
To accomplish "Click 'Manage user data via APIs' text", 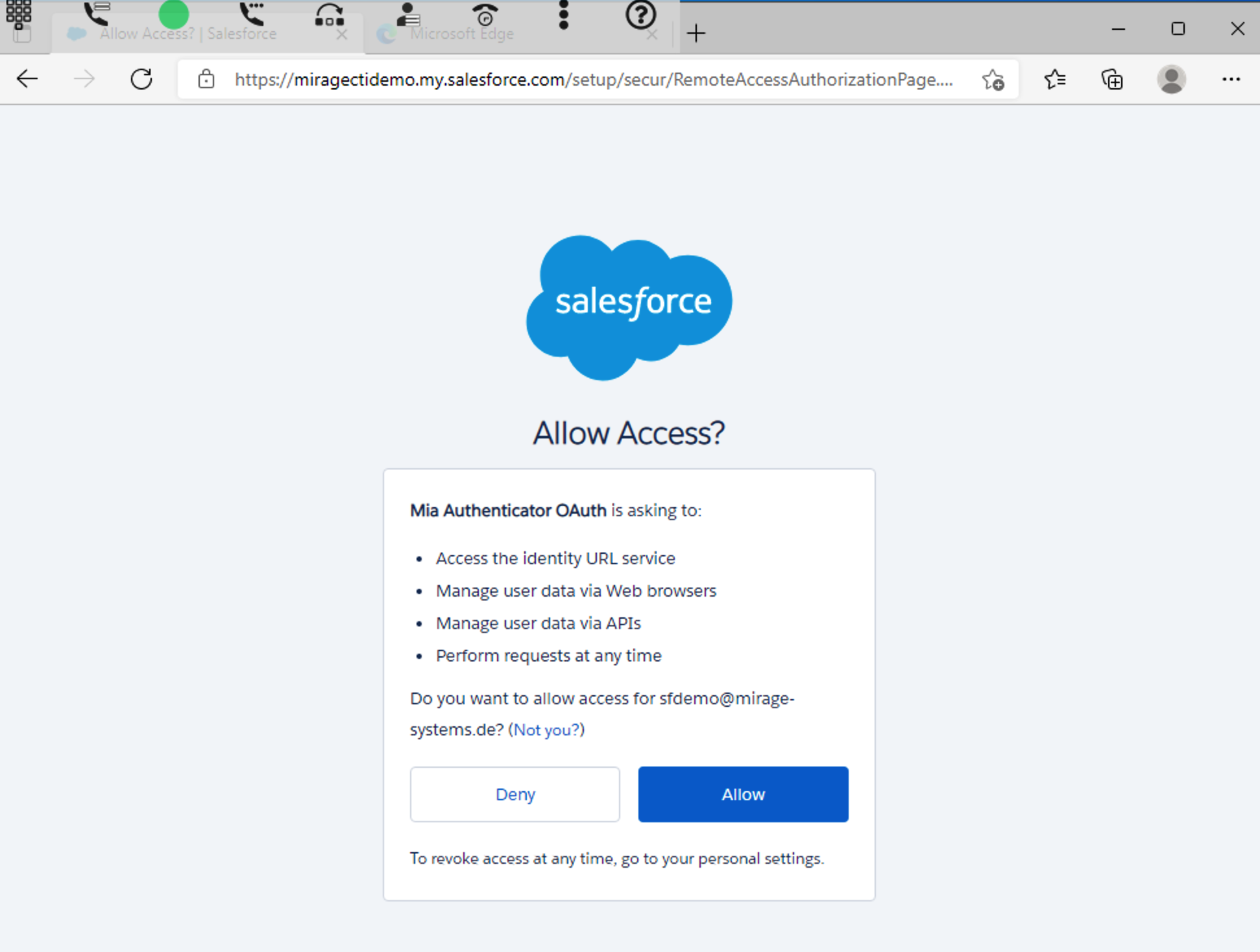I will pyautogui.click(x=539, y=623).
